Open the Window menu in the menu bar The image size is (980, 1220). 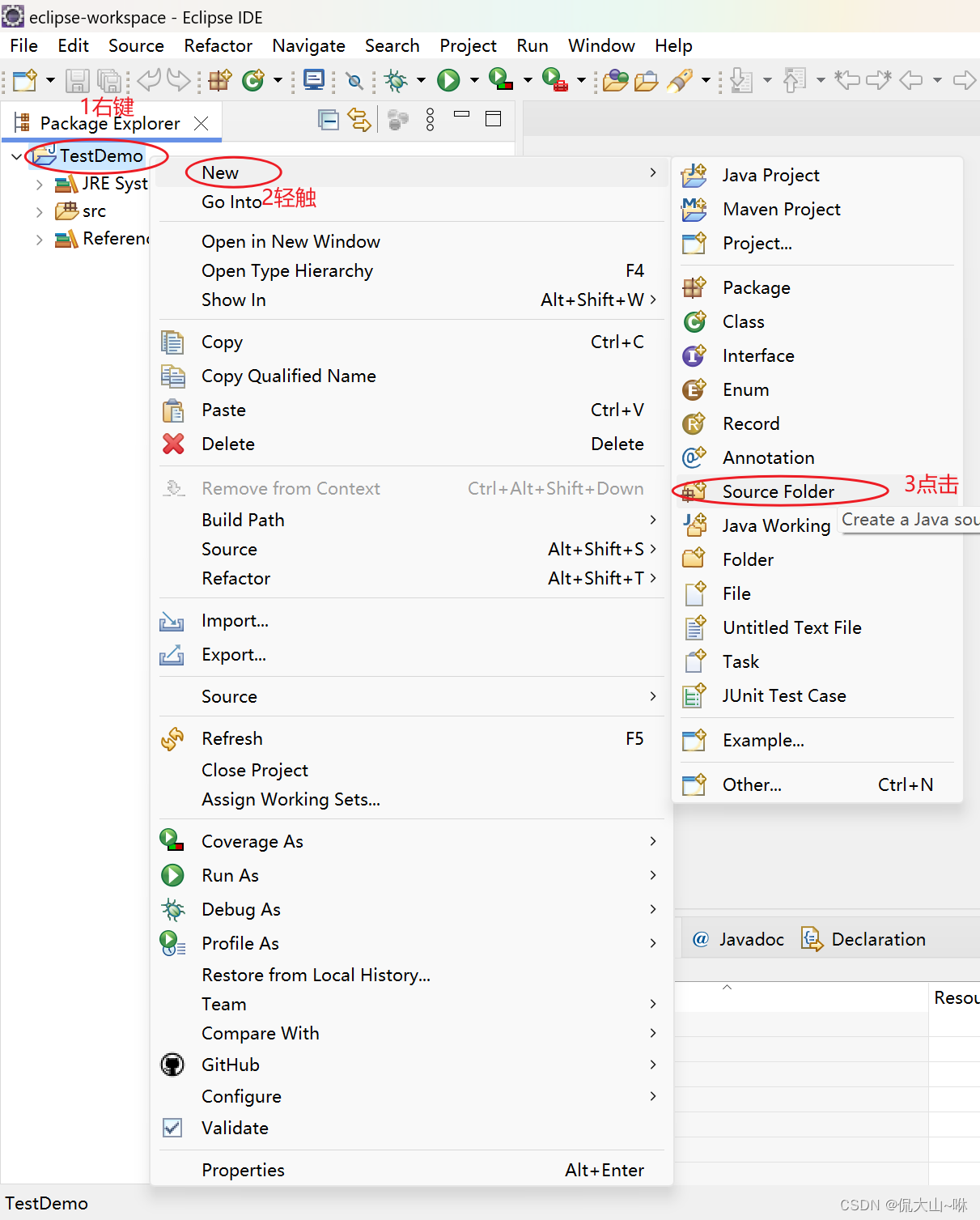point(601,46)
